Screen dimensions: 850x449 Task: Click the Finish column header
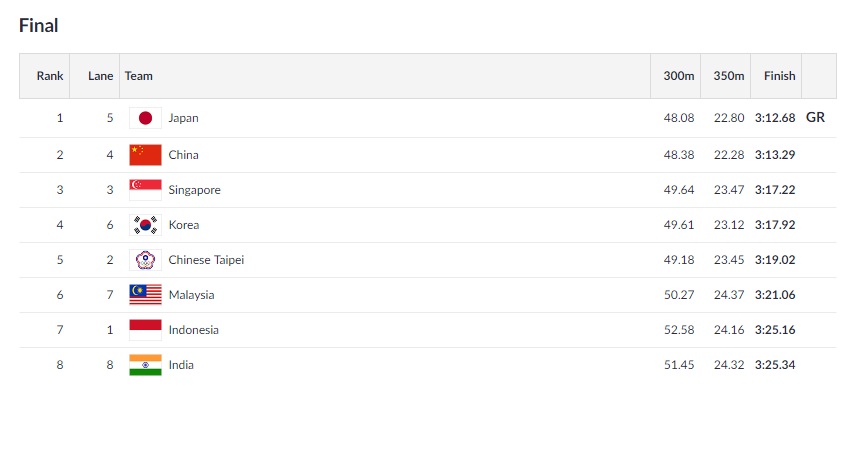click(x=779, y=76)
